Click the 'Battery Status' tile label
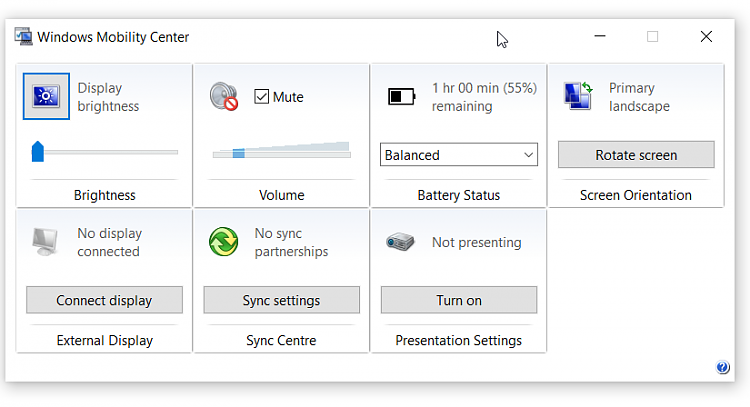The width and height of the screenshot is (750, 407). [459, 195]
